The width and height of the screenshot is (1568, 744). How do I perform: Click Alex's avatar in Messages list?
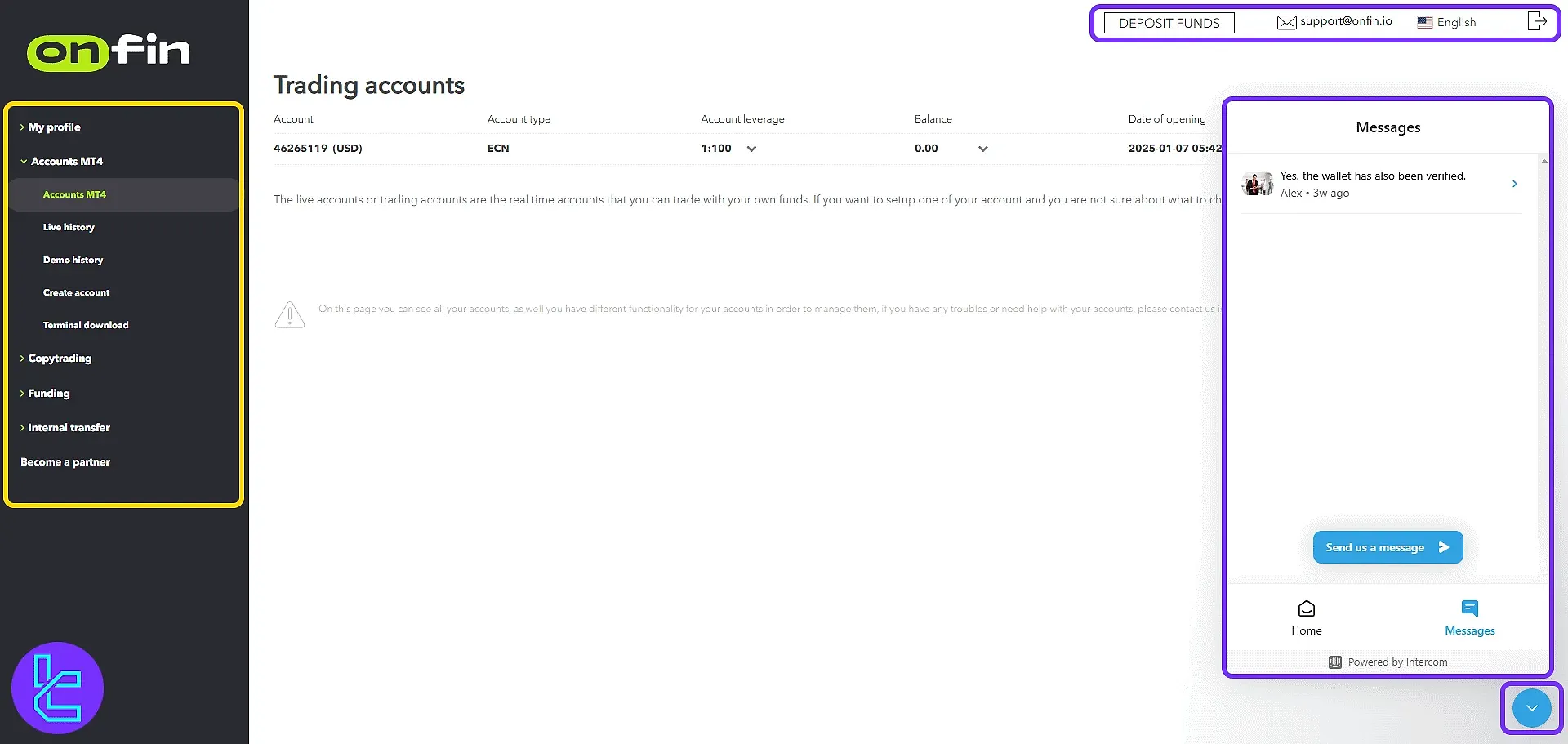[x=1257, y=184]
